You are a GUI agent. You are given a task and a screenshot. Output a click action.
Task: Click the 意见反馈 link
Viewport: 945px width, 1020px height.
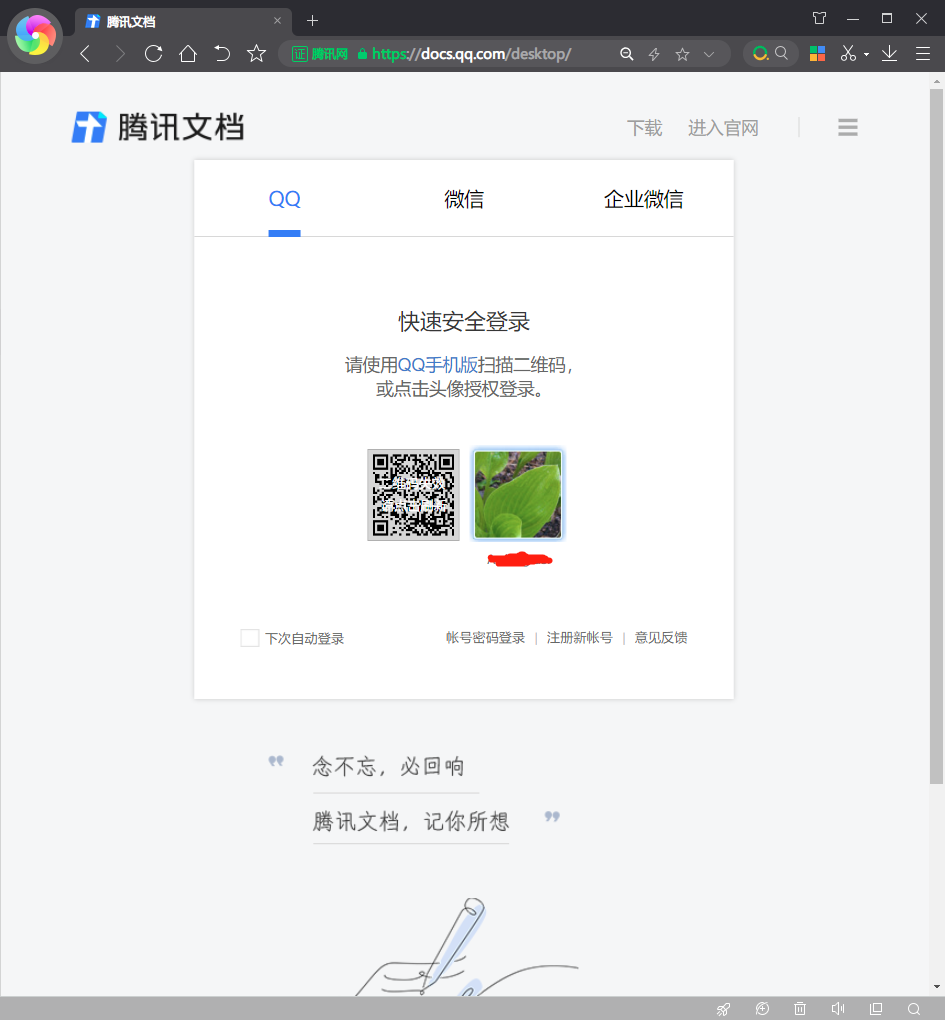point(661,638)
